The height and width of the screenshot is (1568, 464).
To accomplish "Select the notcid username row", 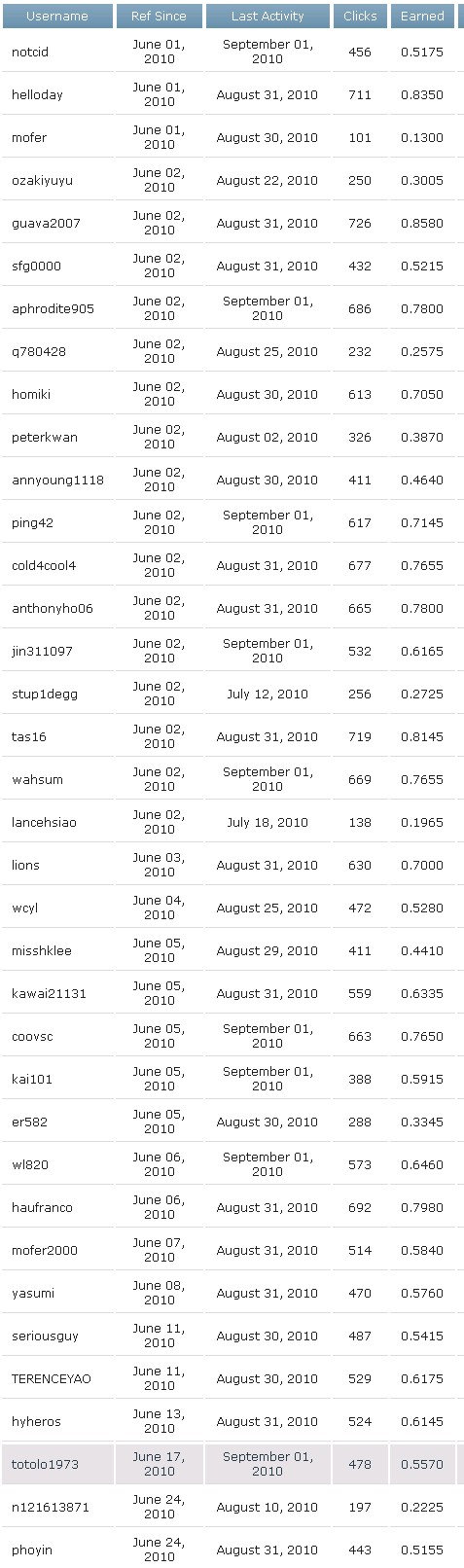I will coord(232,53).
